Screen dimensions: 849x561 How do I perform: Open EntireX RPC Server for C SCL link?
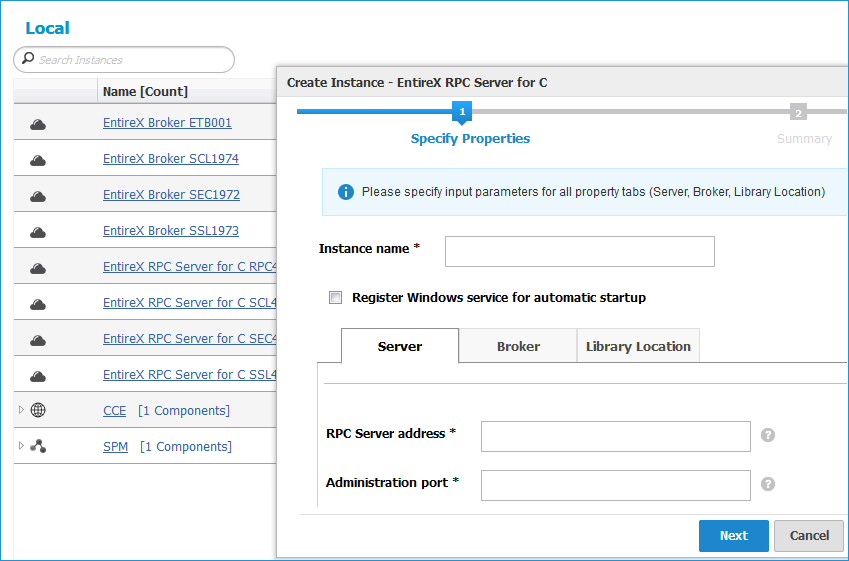(190, 303)
